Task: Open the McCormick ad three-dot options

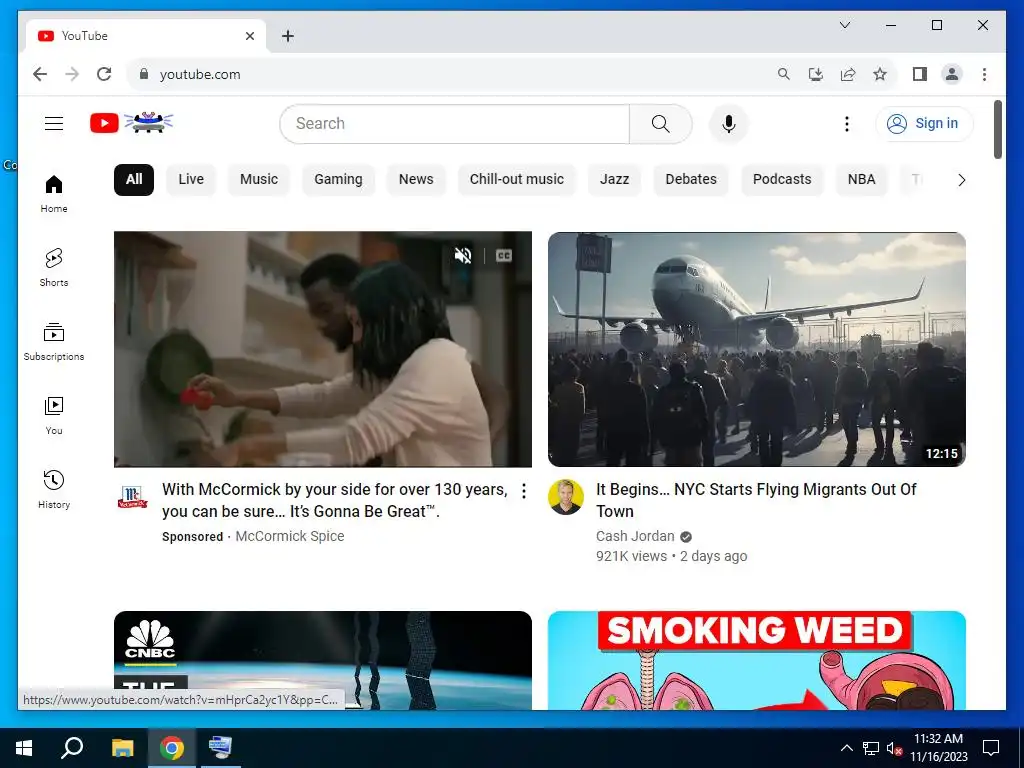Action: coord(524,491)
